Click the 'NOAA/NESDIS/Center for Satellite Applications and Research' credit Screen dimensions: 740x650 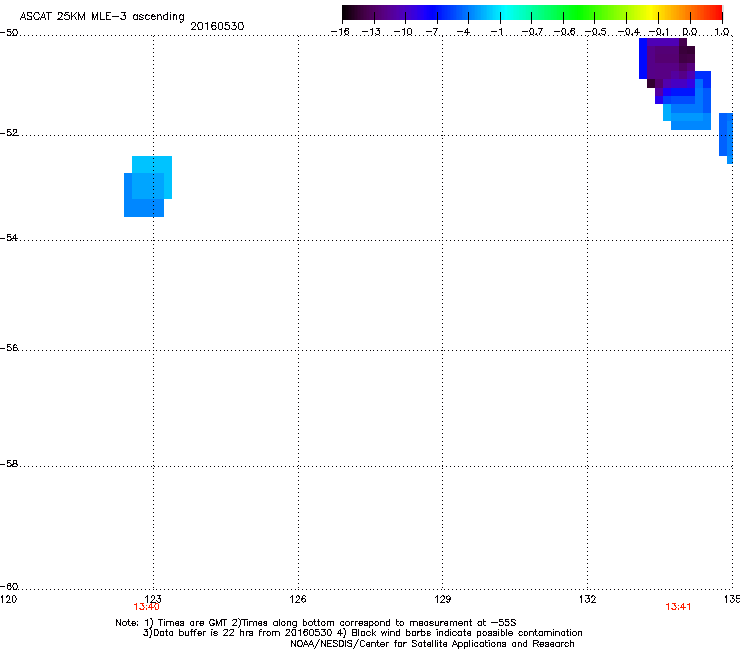pos(432,644)
